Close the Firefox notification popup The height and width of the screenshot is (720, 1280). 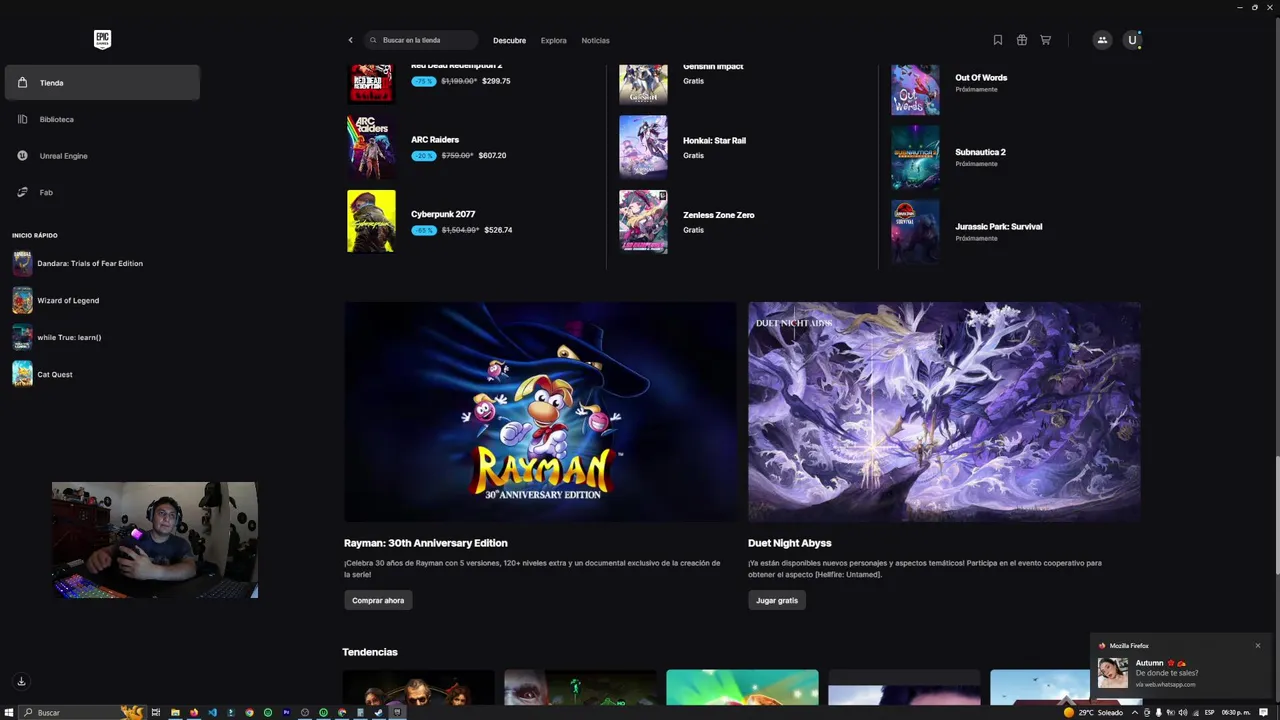click(1258, 645)
